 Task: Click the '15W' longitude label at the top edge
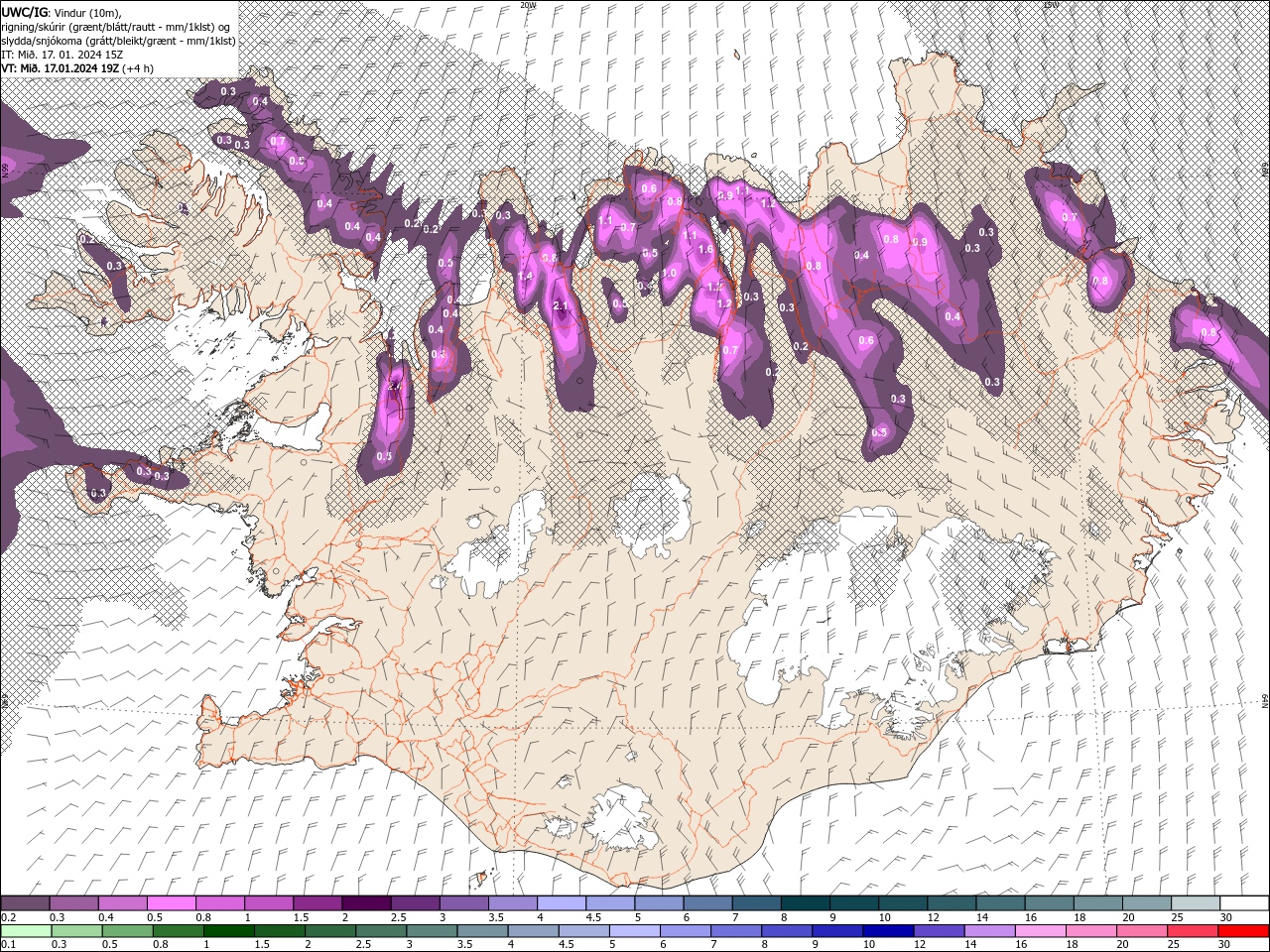click(x=1051, y=5)
